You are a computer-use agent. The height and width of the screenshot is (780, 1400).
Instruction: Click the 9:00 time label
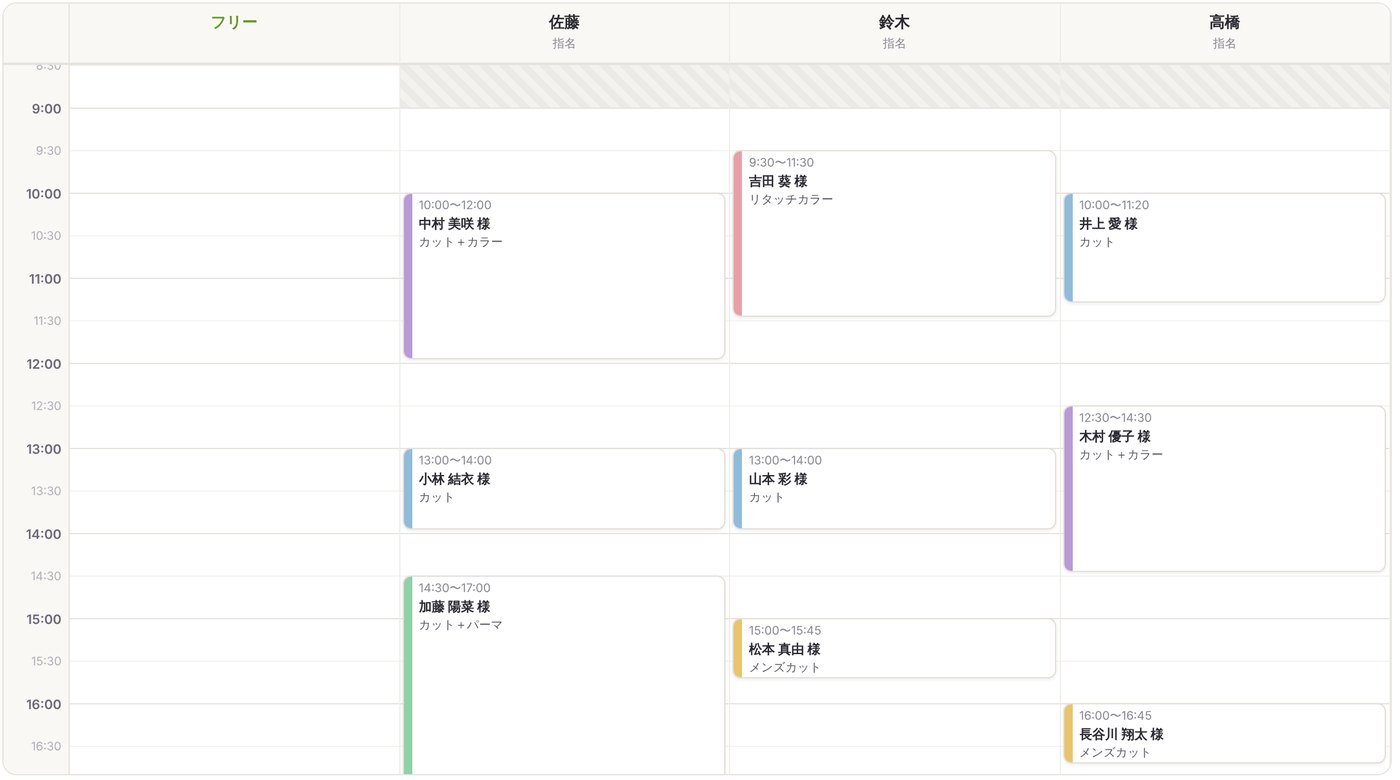(x=46, y=109)
